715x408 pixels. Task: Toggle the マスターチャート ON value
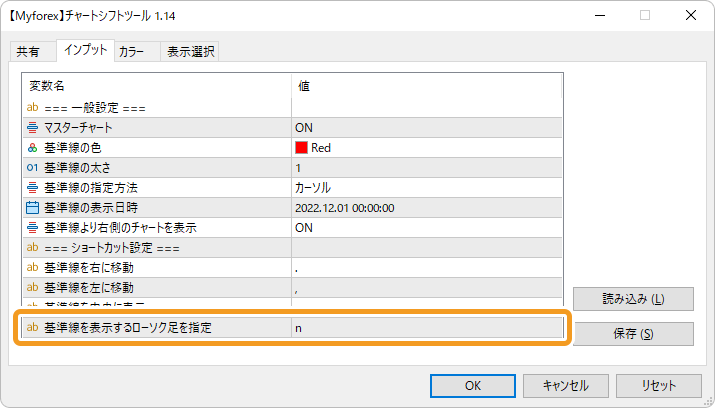click(x=426, y=128)
